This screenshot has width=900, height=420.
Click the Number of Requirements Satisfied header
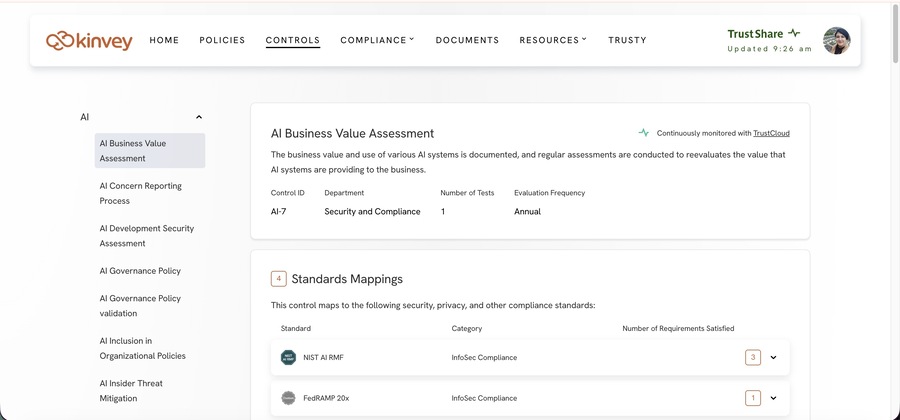(678, 329)
